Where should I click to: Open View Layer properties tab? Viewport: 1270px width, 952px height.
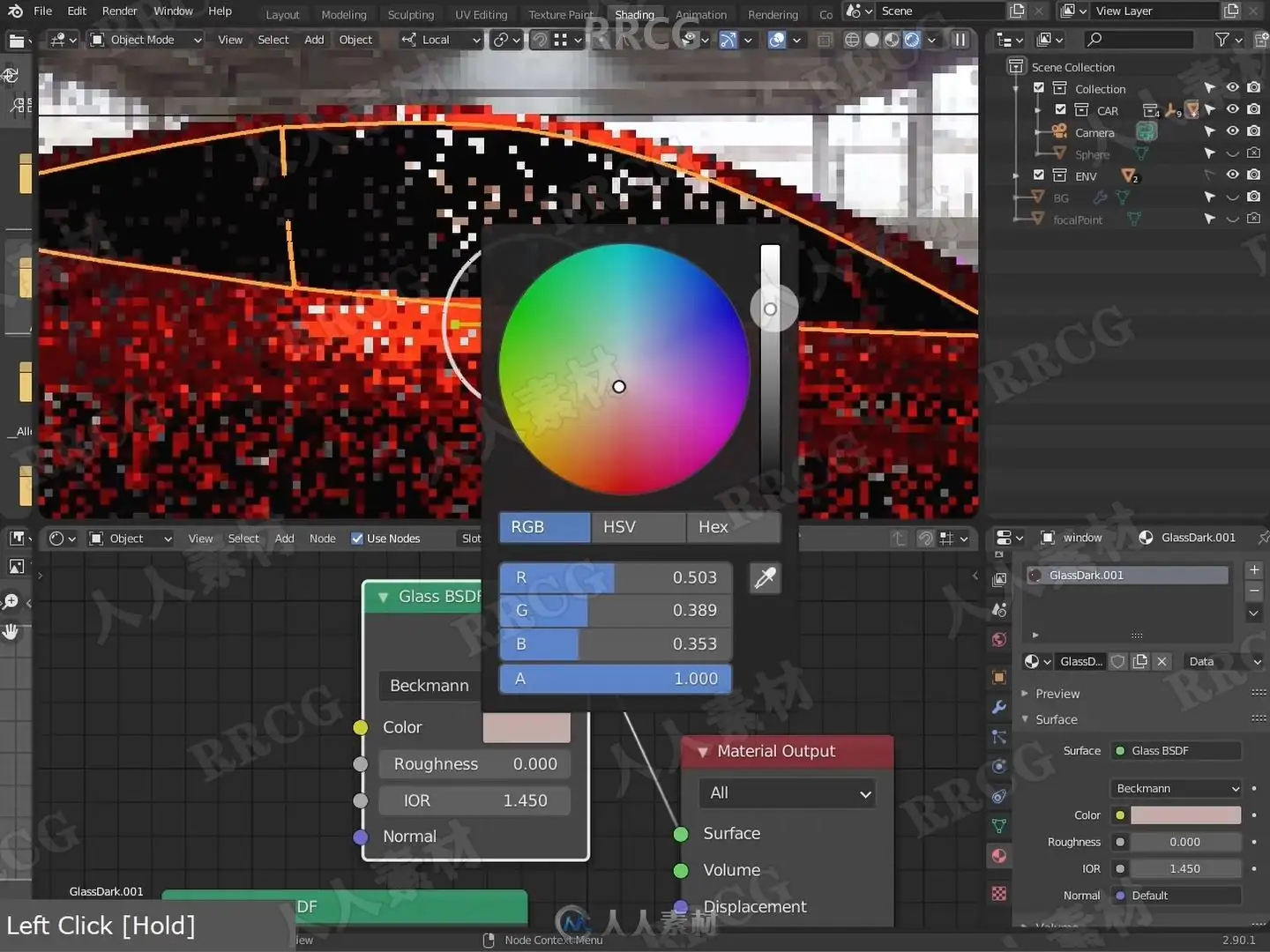(999, 580)
